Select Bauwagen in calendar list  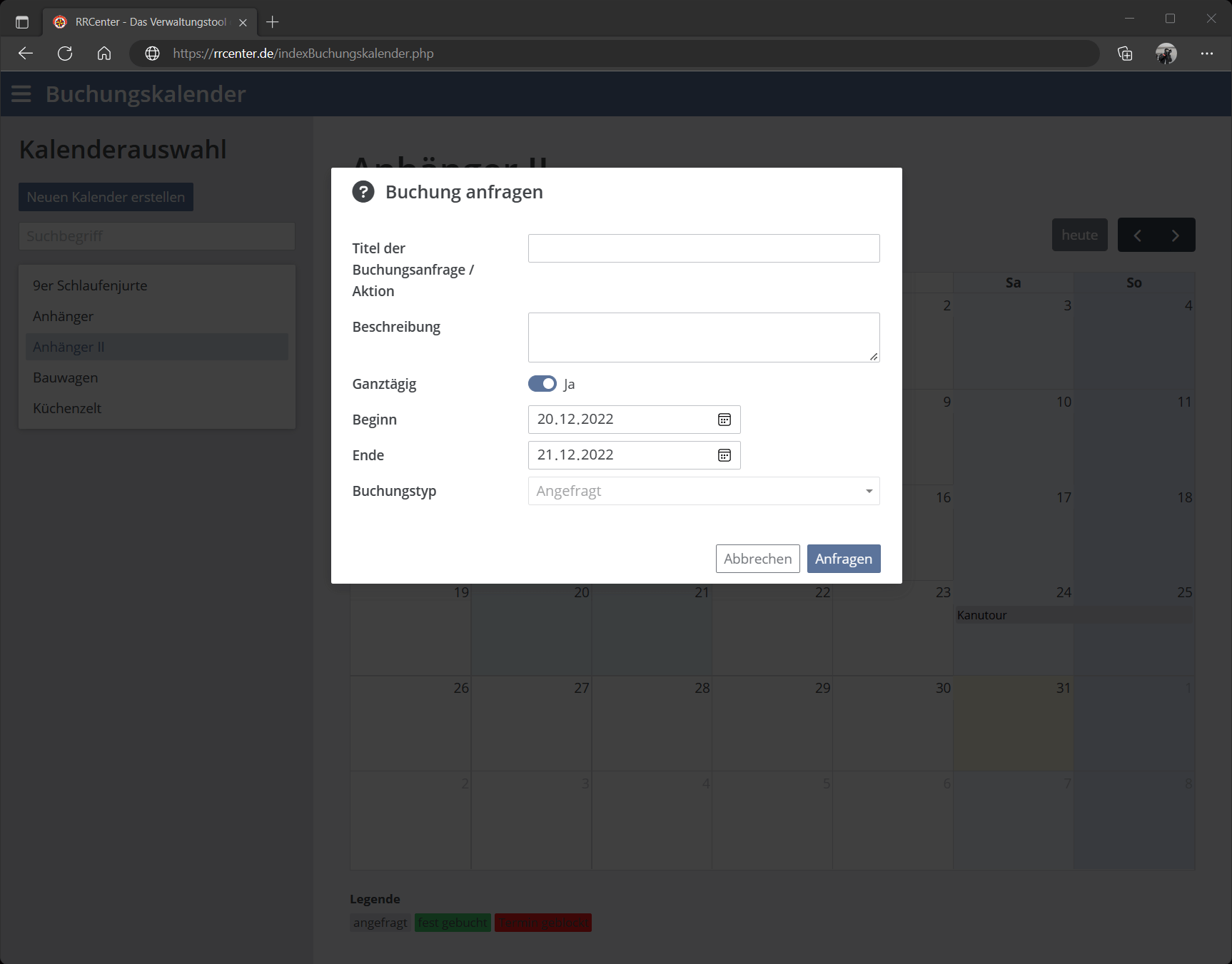66,377
